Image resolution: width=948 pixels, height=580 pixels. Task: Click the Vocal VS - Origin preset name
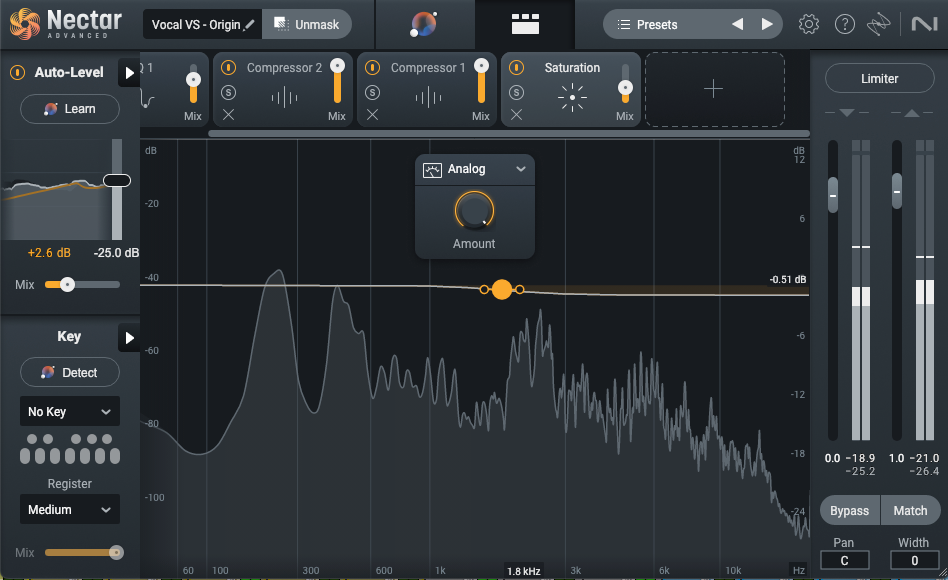pos(196,25)
